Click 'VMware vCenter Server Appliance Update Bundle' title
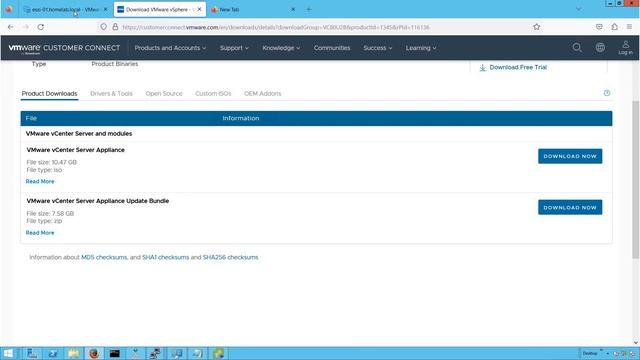Image resolution: width=640 pixels, height=360 pixels. coord(98,201)
